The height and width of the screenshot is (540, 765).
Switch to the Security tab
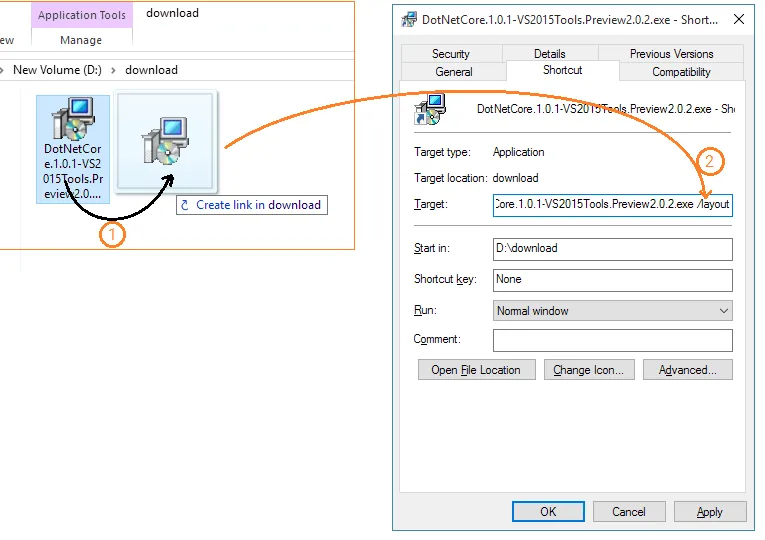pyautogui.click(x=451, y=54)
